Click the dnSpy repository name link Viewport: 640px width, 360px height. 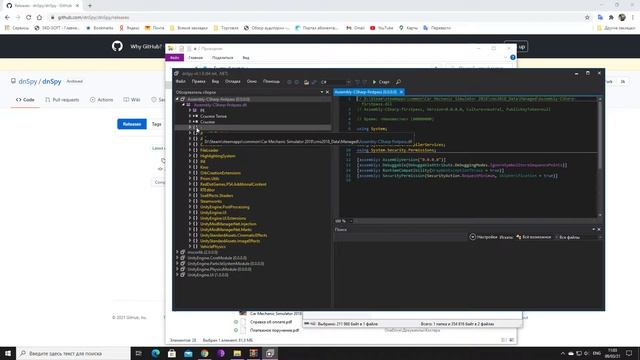[52, 82]
